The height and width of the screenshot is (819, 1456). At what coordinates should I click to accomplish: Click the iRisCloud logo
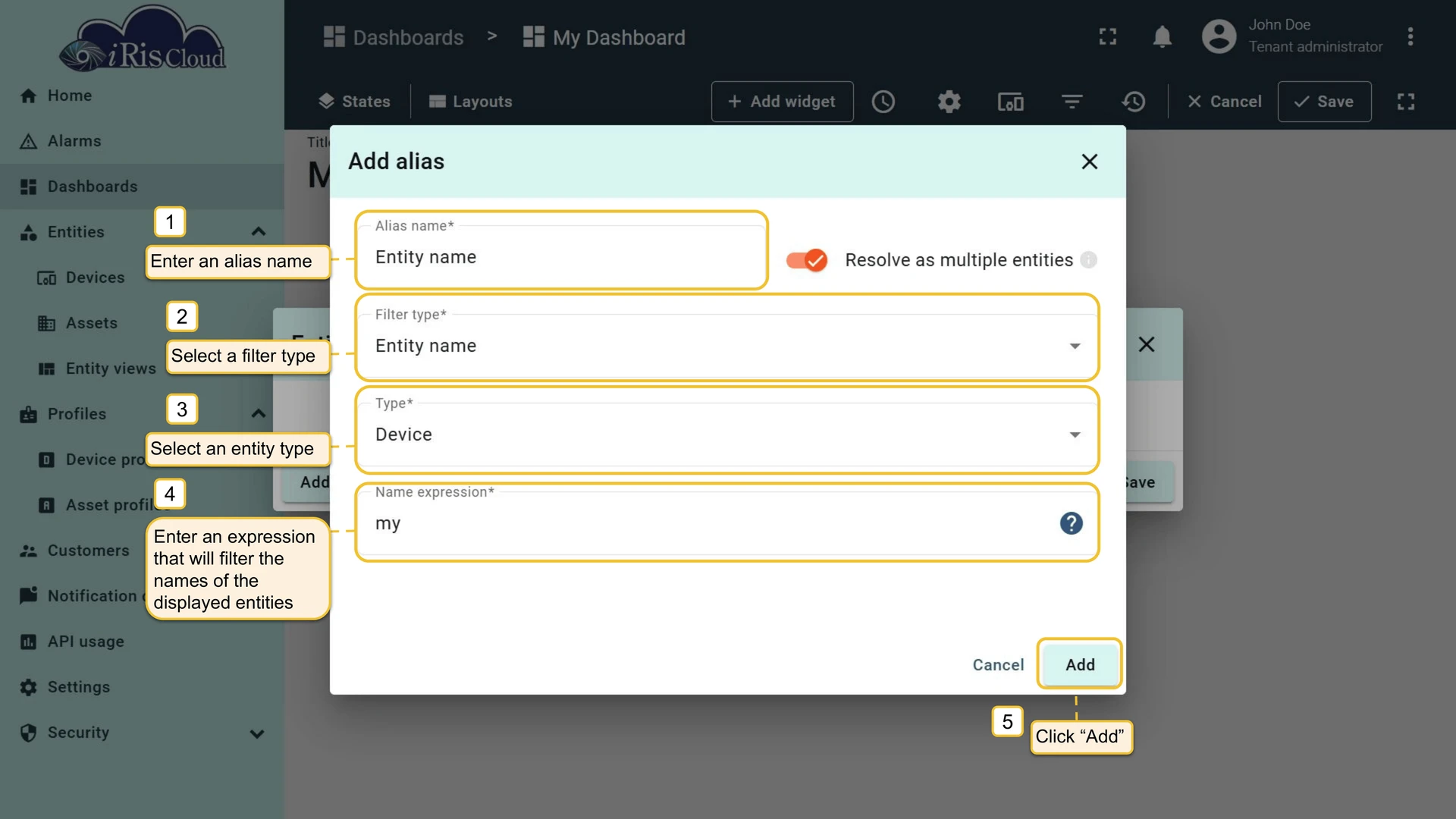point(143,39)
